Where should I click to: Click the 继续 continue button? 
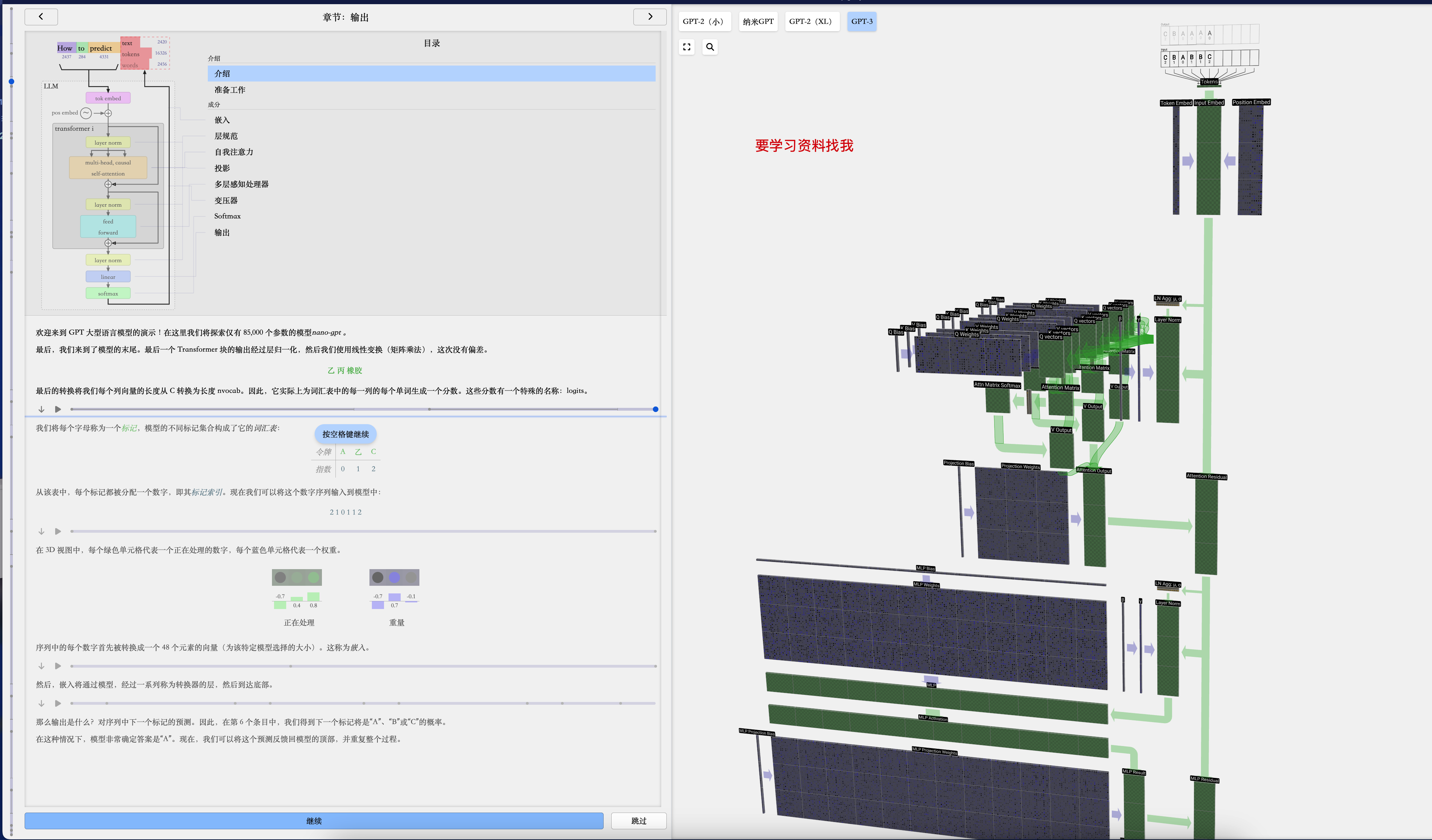pos(314,821)
